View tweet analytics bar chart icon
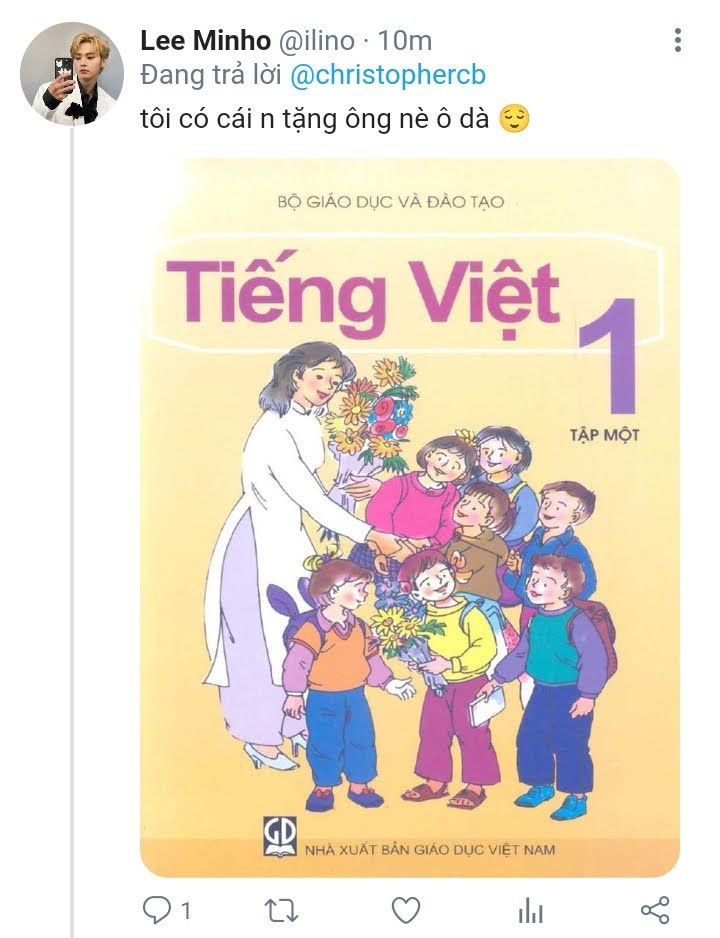The height and width of the screenshot is (938, 720). [530, 912]
